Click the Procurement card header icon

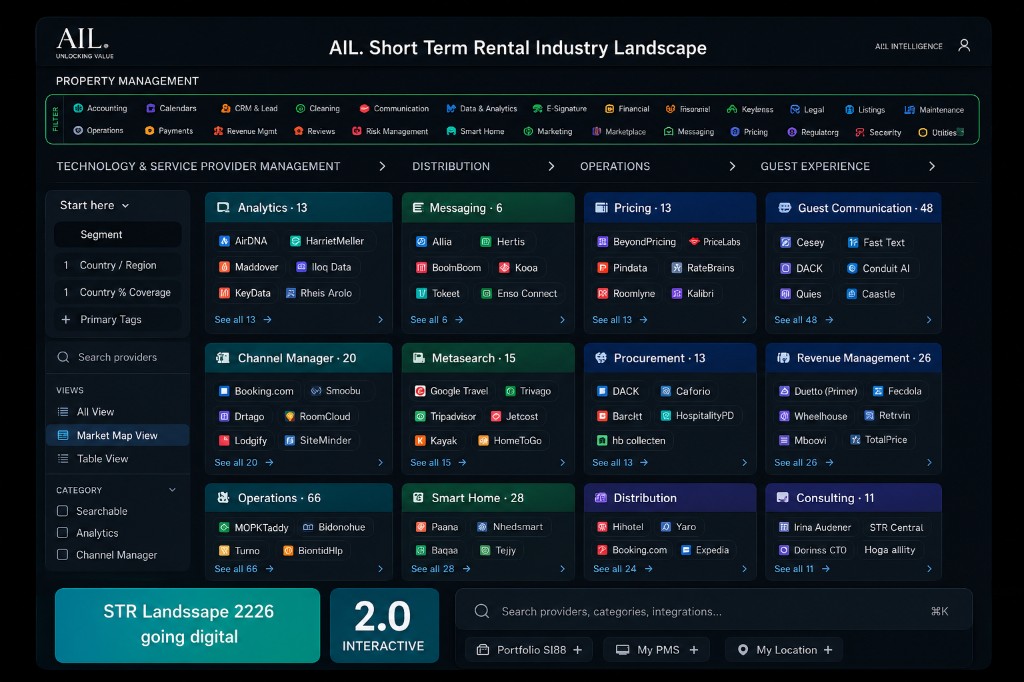click(601, 358)
